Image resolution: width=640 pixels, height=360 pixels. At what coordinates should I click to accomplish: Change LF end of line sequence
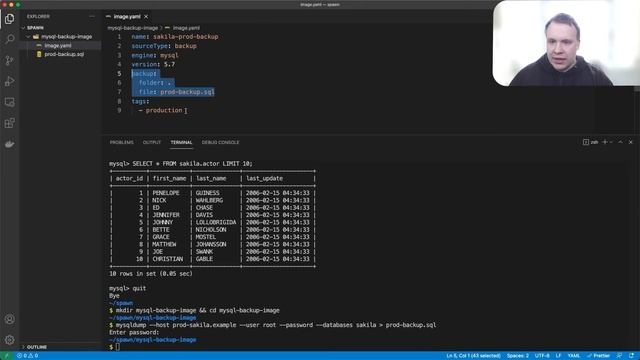coord(558,356)
